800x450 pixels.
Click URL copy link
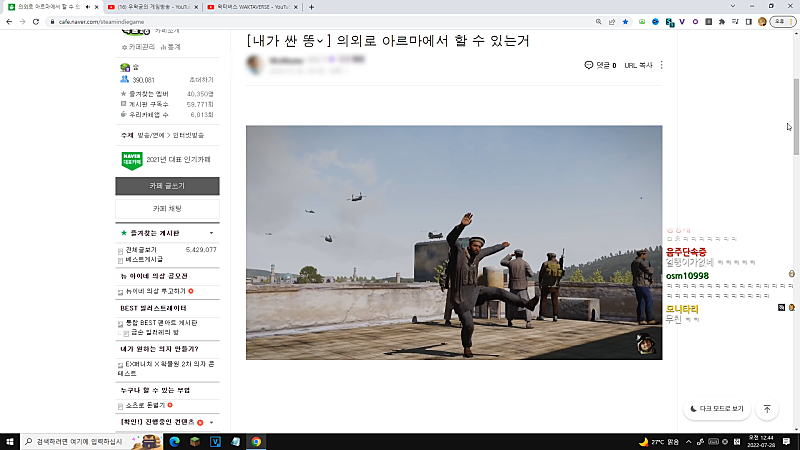[x=638, y=65]
